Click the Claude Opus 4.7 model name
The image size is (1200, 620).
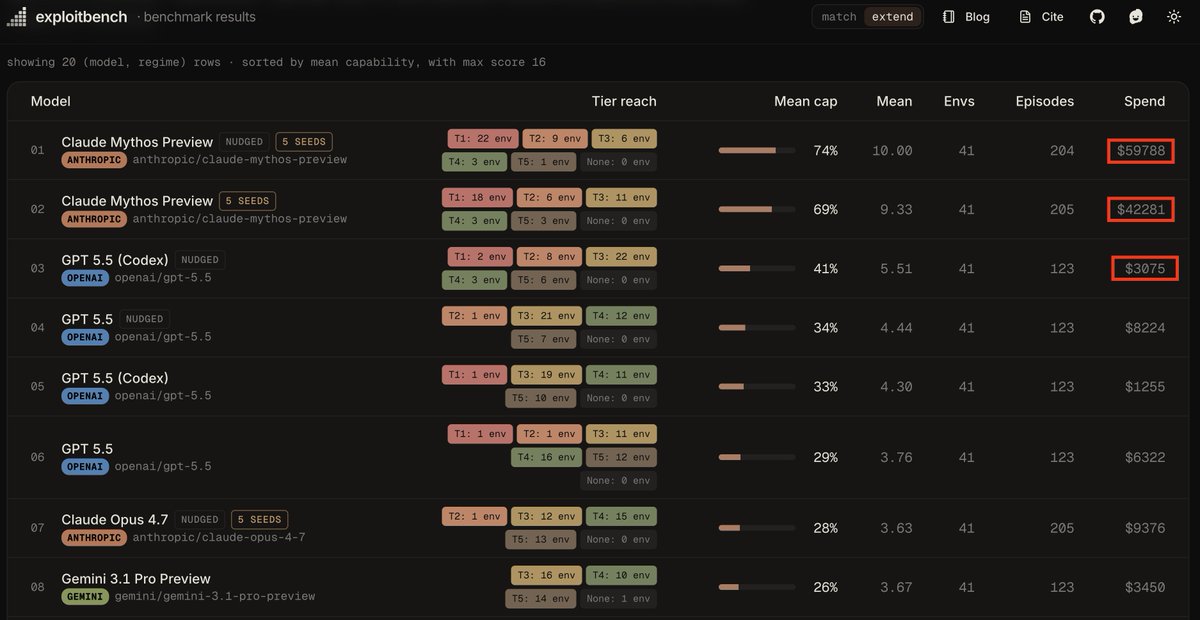click(115, 520)
